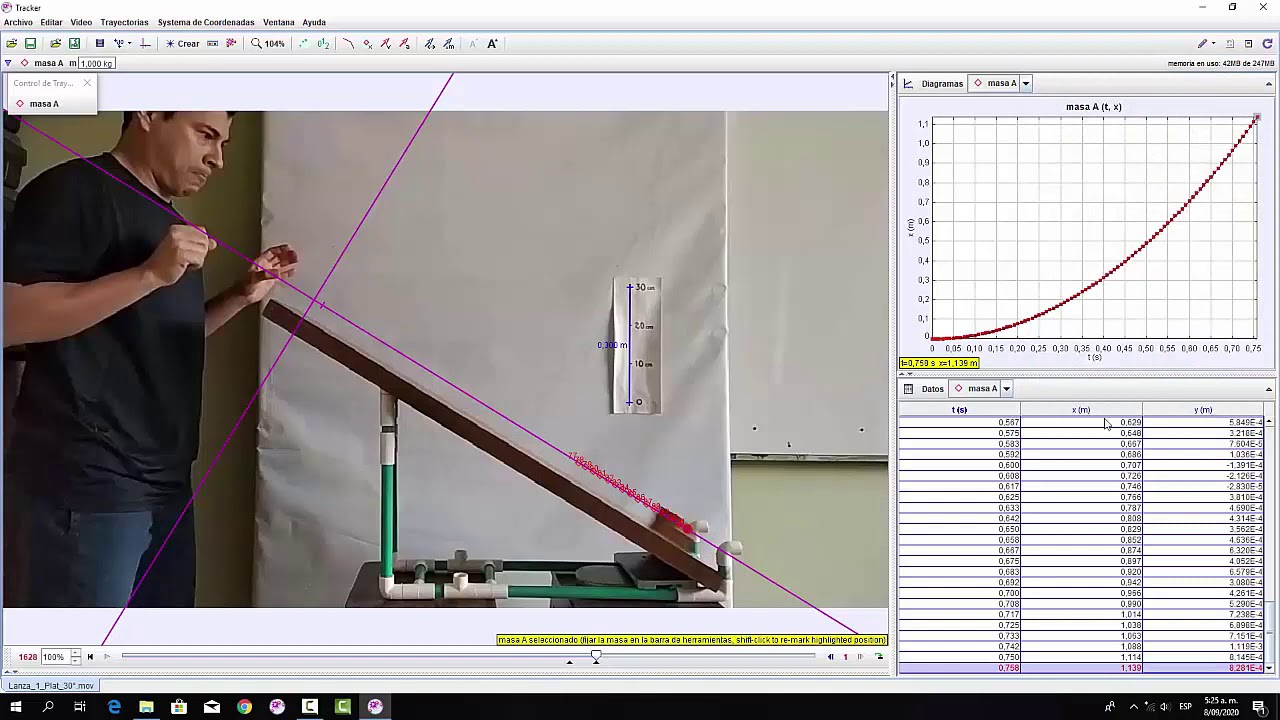Click the x (m) column header
The image size is (1280, 720).
(1081, 410)
